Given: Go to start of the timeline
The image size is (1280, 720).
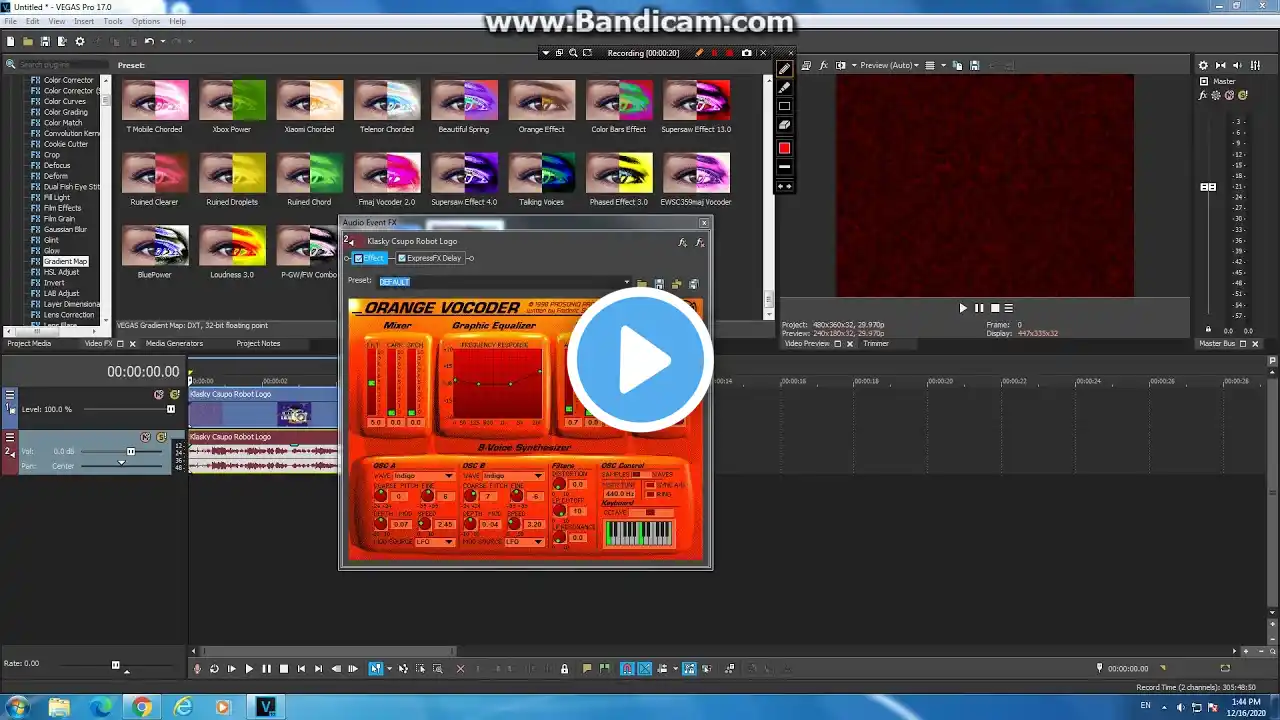Looking at the screenshot, I should pos(301,668).
